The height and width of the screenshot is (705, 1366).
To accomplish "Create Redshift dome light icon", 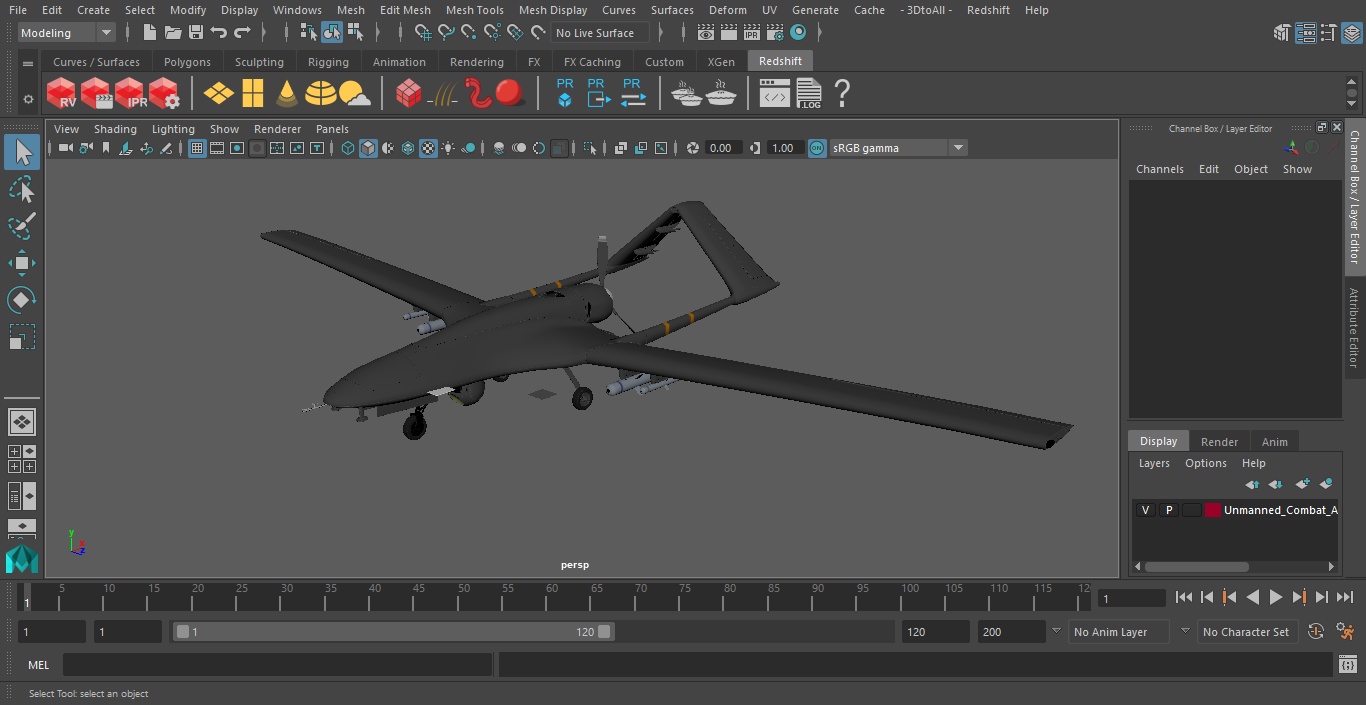I will [321, 94].
